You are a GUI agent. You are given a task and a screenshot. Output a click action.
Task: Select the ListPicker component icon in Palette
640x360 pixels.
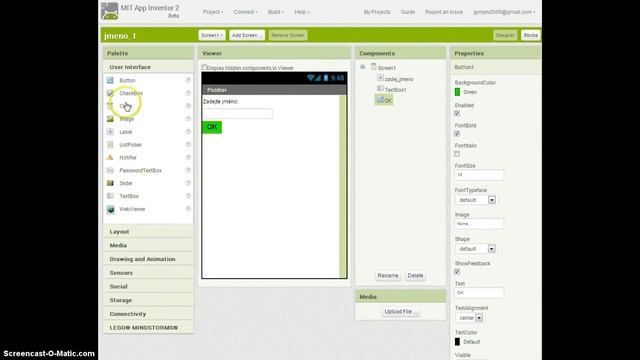point(110,144)
